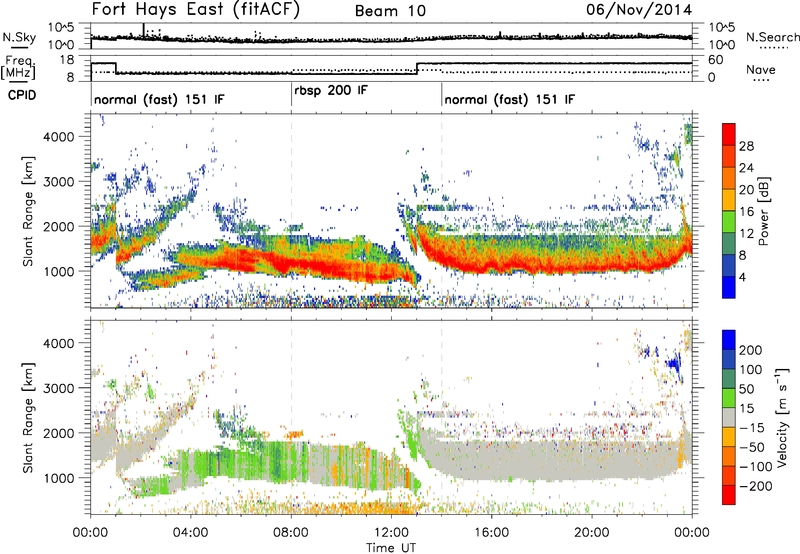Screen dimensions: 800x554
Task: Click the 'Velocity [m s⁻¹]' colorbar title
Action: (x=782, y=416)
